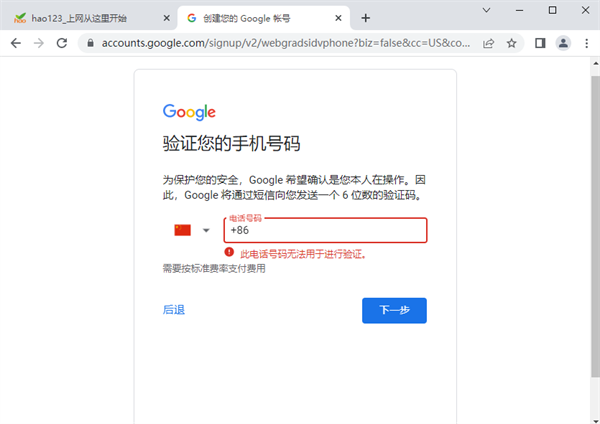Close the hao123 tab
Screen dimensions: 600x424
[x=160, y=18]
